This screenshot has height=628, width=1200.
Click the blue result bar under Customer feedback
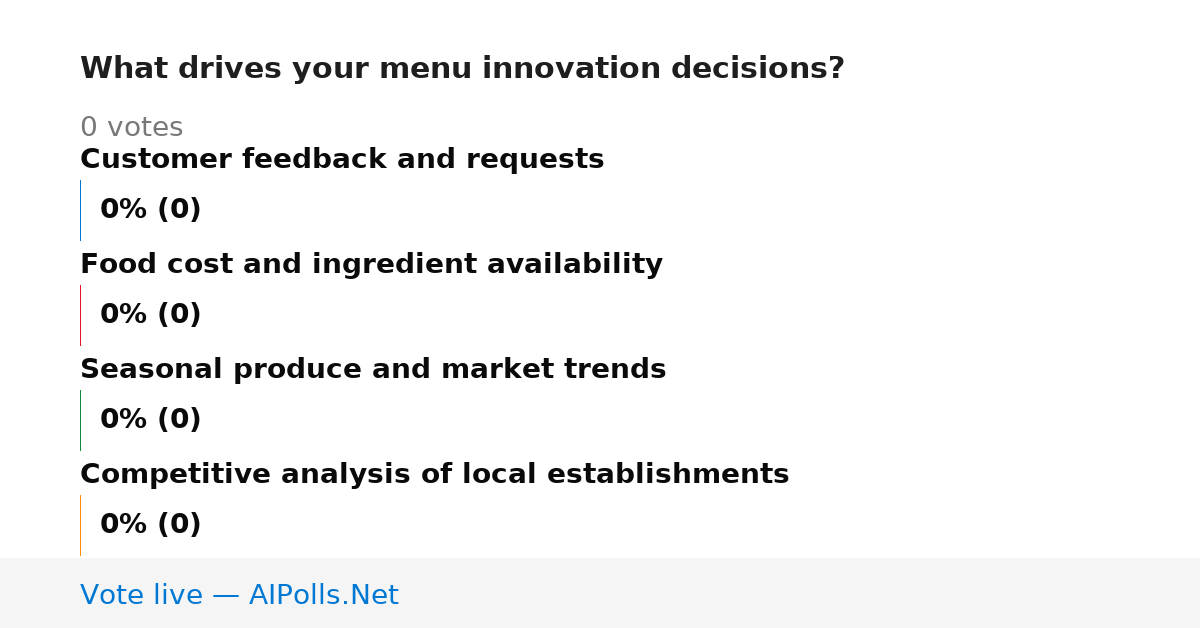click(x=80, y=210)
